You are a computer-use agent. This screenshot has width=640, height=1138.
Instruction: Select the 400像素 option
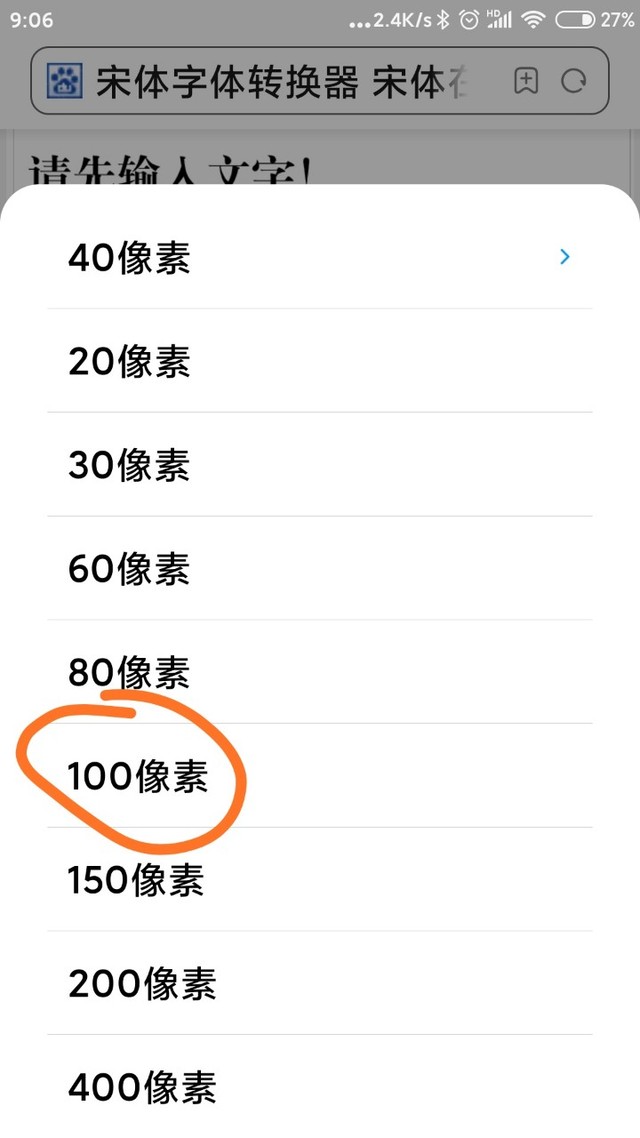(x=142, y=1088)
